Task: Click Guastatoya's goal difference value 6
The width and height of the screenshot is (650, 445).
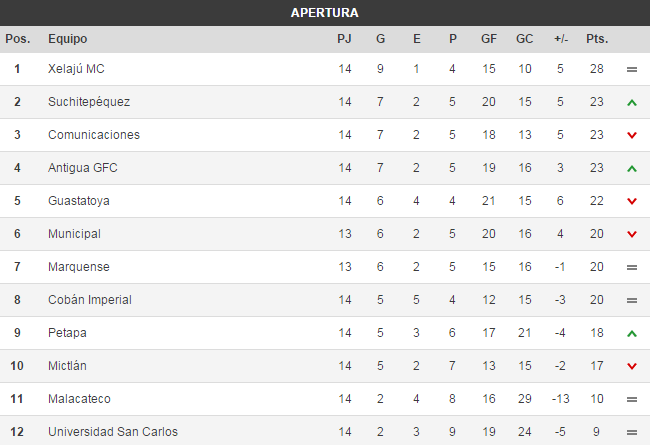Action: point(560,201)
